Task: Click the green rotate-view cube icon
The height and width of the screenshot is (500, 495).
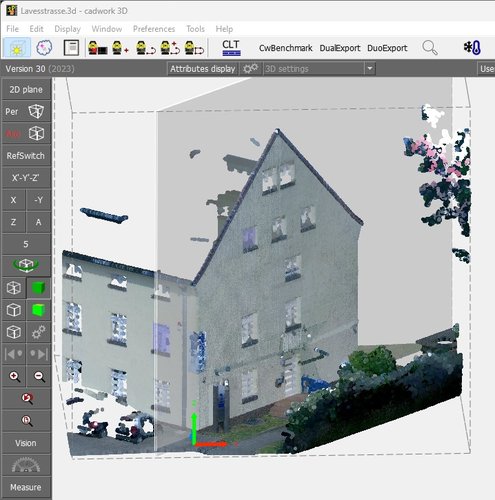Action: click(26, 266)
